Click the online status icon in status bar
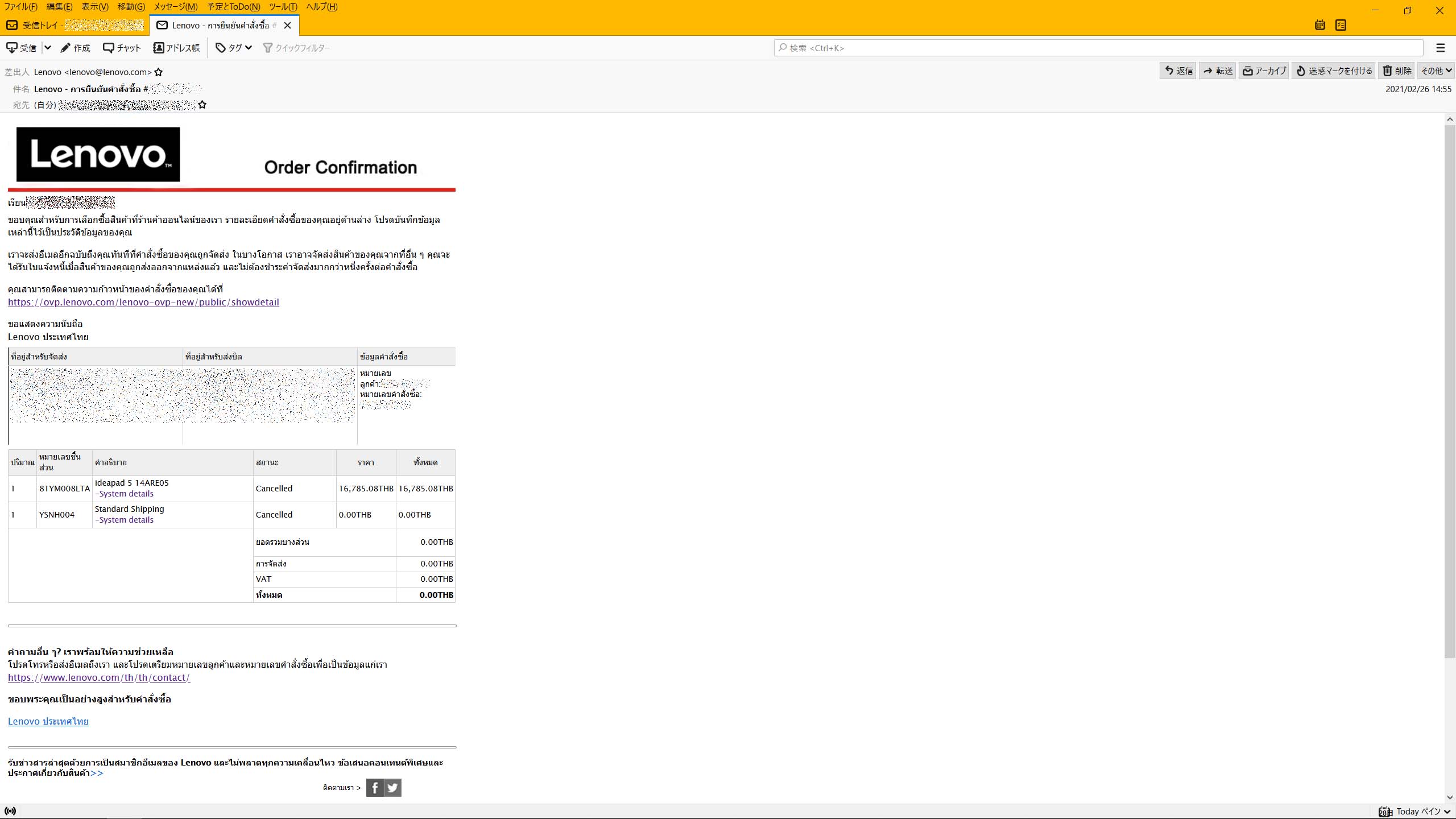Image resolution: width=1456 pixels, height=819 pixels. pos(10,811)
